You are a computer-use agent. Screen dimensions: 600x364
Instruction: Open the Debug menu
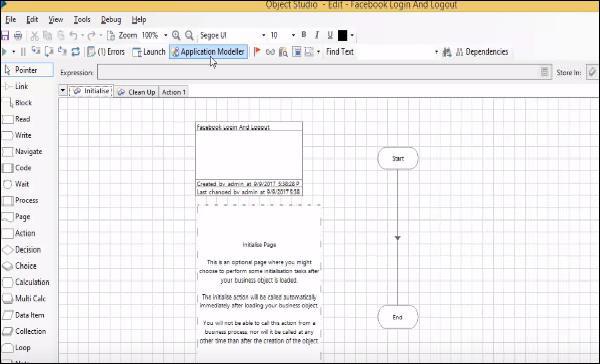click(111, 20)
